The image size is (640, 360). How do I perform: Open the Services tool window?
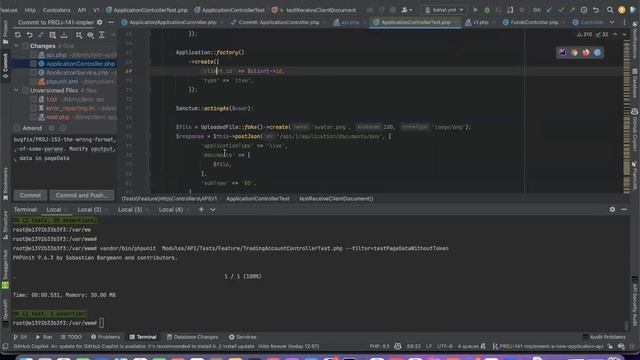point(242,337)
